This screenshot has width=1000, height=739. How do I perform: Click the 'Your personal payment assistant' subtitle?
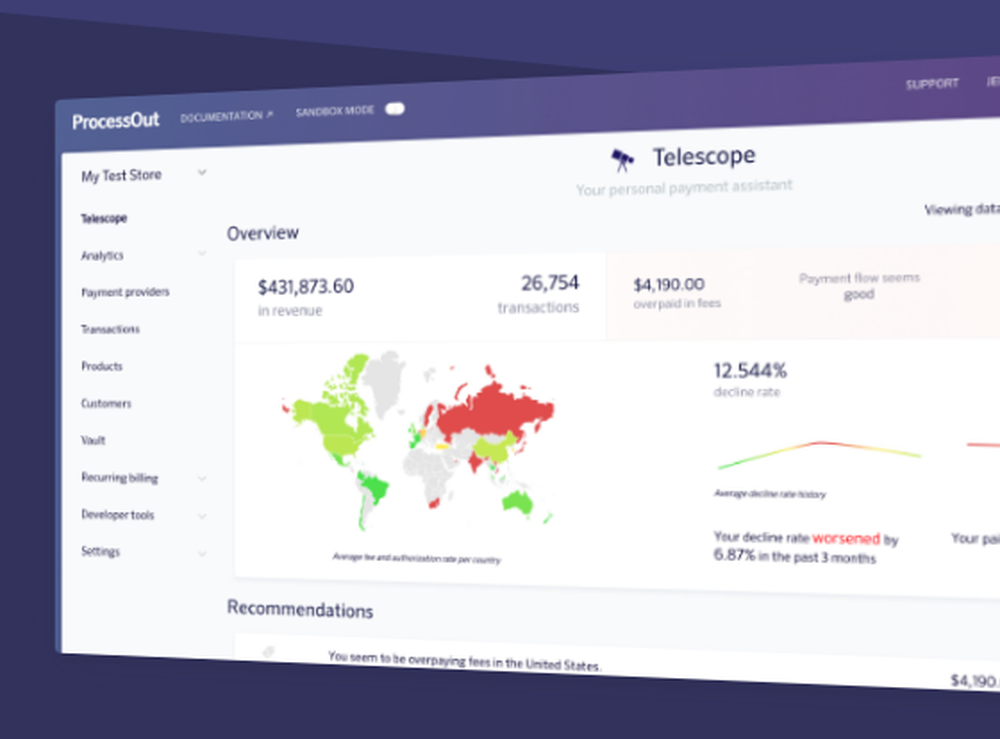tap(684, 187)
